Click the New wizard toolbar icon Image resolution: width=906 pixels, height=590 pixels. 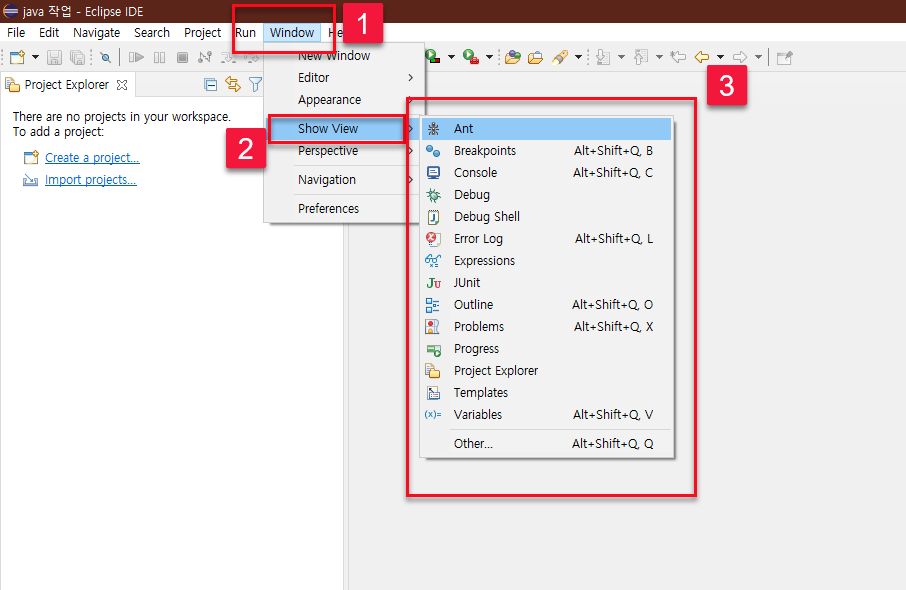tap(17, 57)
